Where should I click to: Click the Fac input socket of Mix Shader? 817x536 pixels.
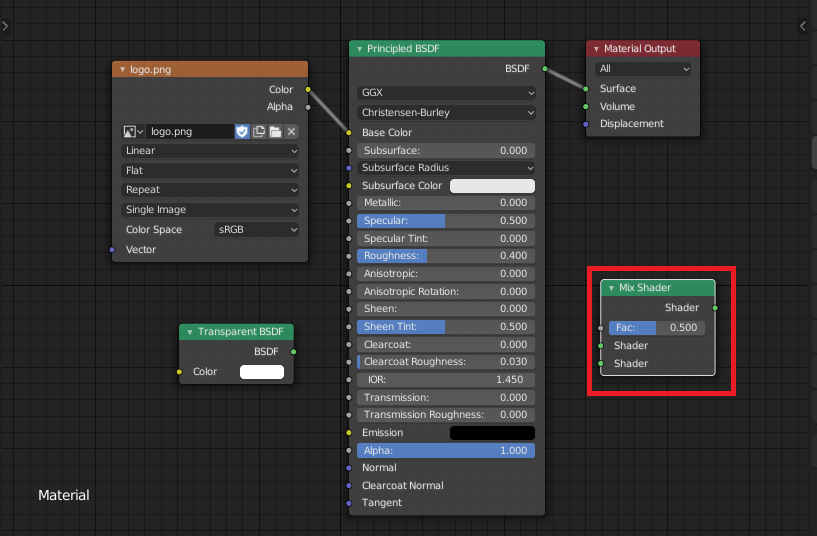(601, 328)
